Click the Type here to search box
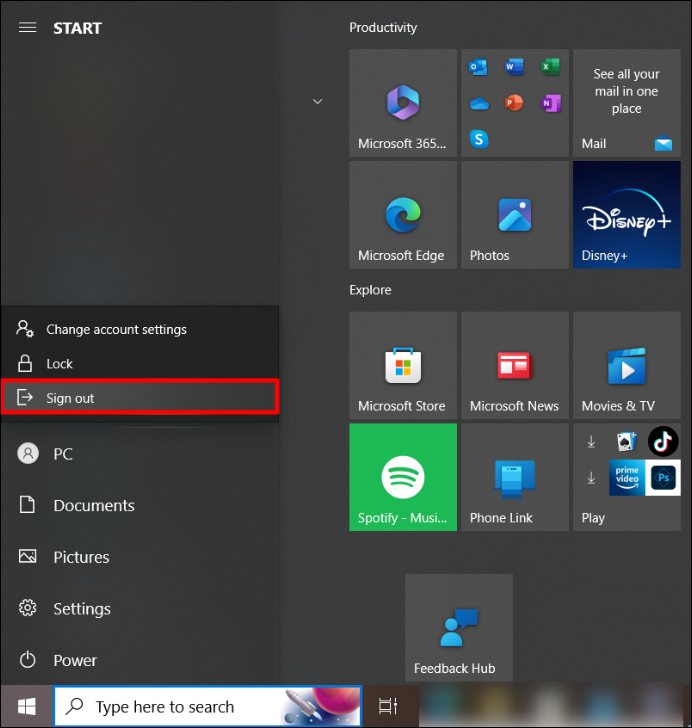 pos(207,706)
